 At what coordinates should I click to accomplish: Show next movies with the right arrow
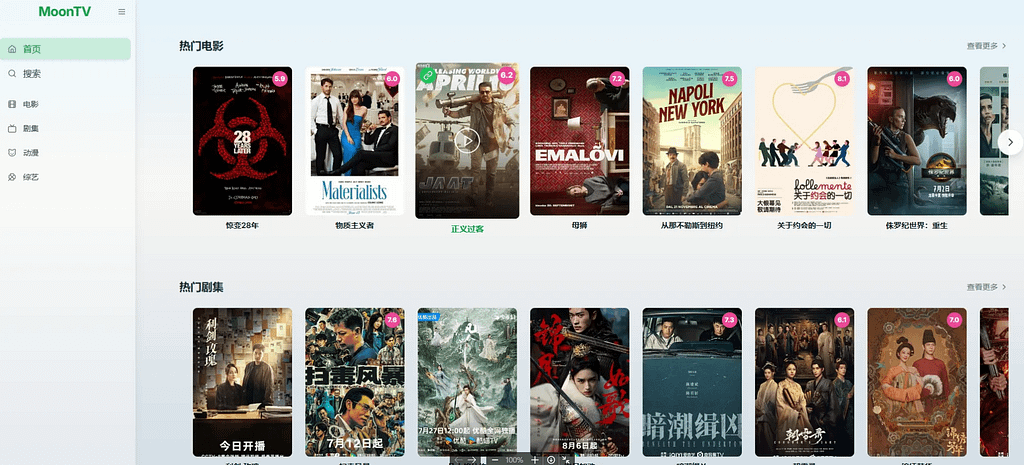[x=1010, y=142]
